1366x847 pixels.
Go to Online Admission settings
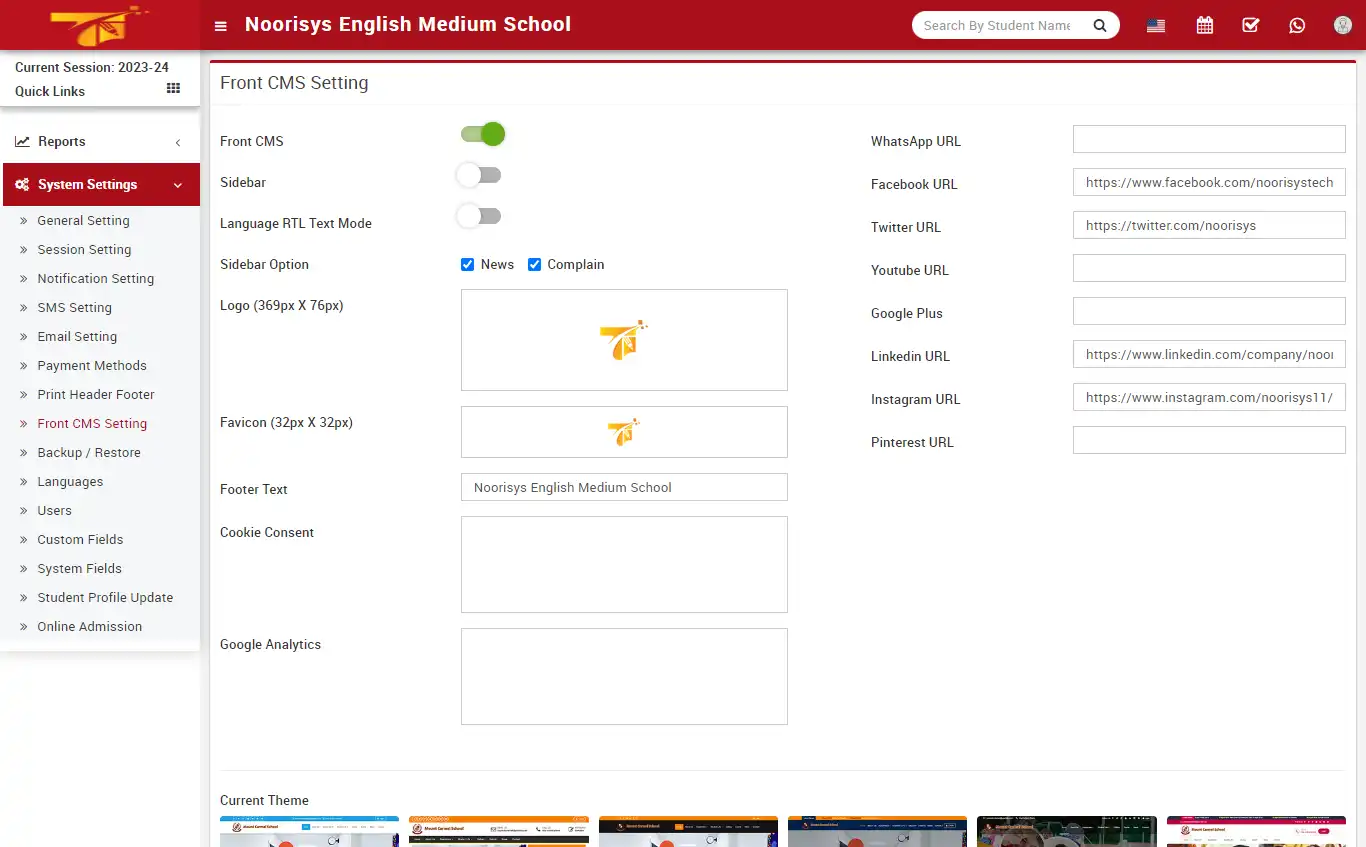click(x=89, y=626)
